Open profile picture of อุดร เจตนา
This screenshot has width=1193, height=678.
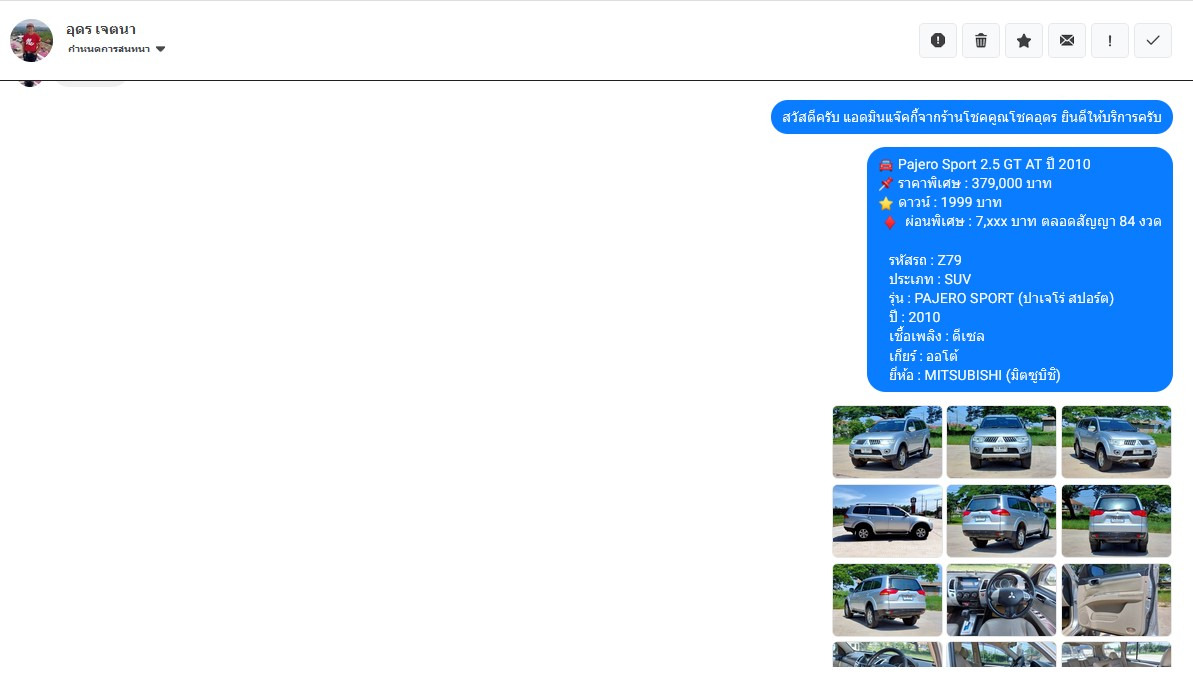31,40
